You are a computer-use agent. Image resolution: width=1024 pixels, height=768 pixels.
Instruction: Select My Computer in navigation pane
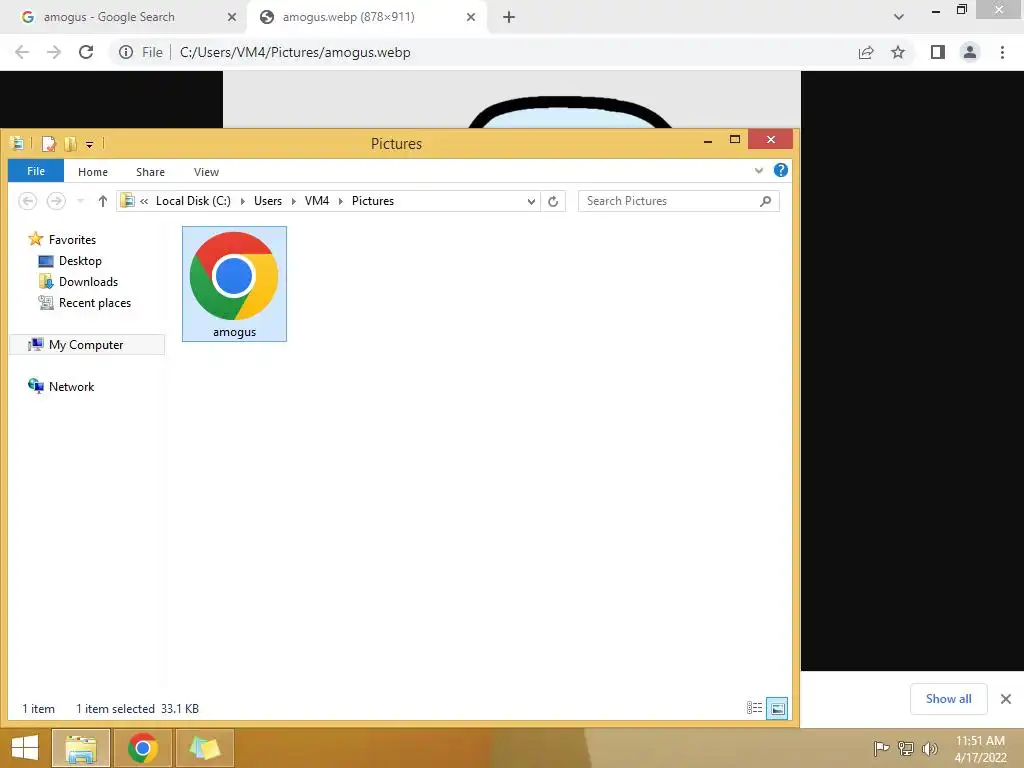86,345
